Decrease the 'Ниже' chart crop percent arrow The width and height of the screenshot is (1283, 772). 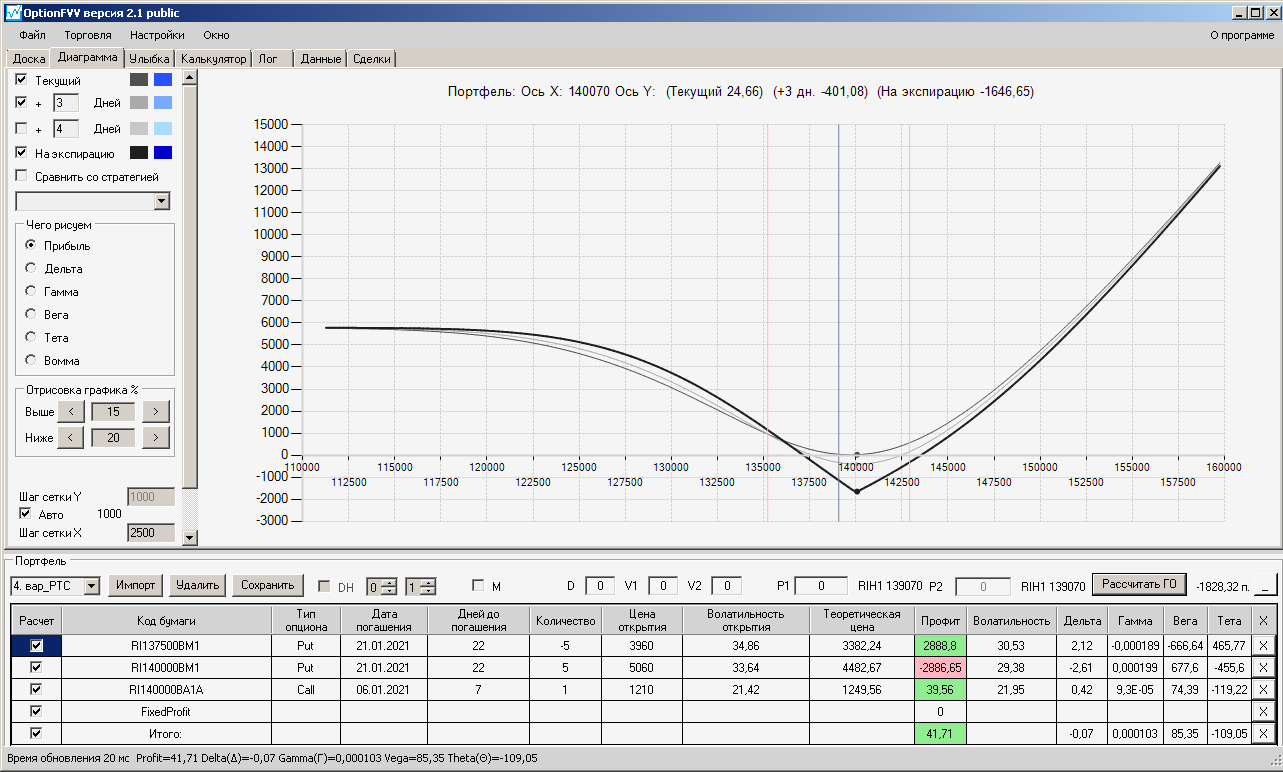pyautogui.click(x=70, y=438)
